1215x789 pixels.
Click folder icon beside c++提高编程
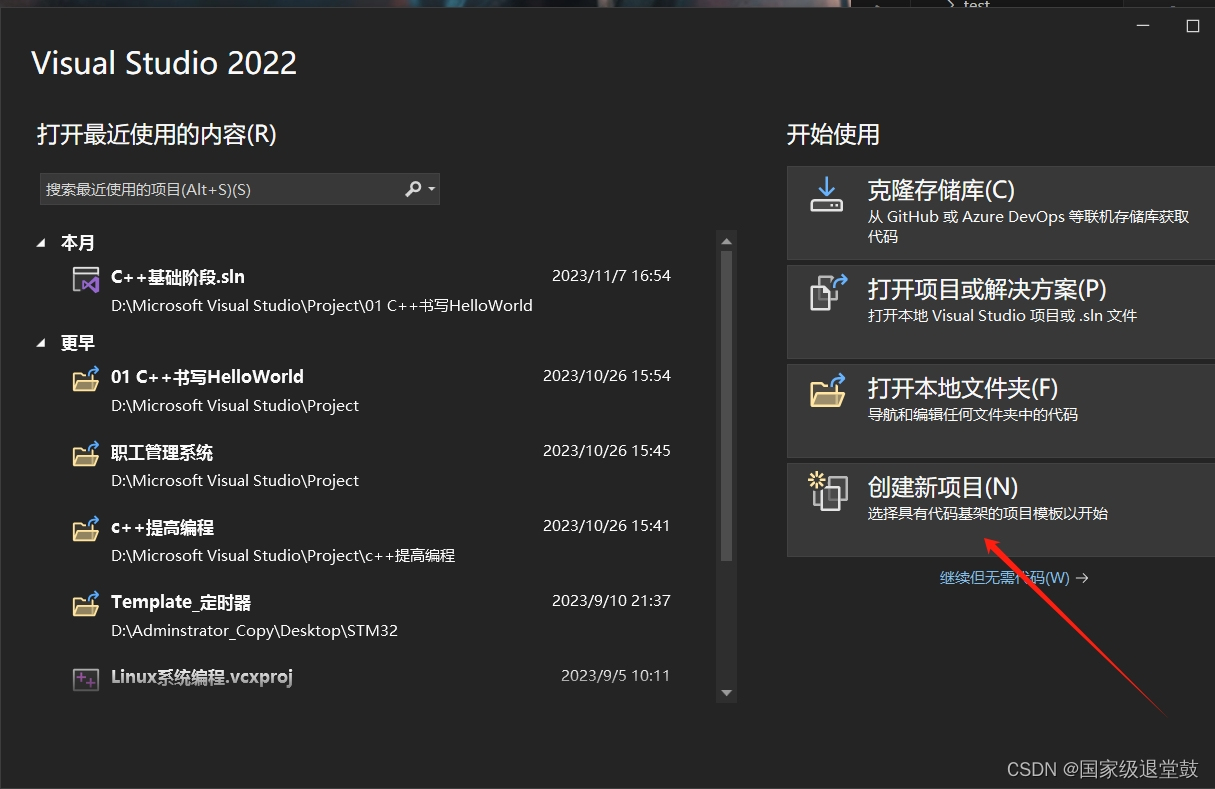click(x=86, y=529)
